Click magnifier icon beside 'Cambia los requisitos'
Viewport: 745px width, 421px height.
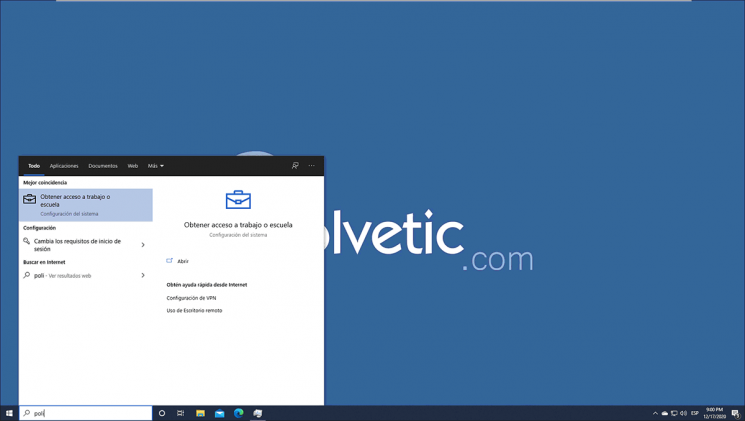pyautogui.click(x=27, y=241)
